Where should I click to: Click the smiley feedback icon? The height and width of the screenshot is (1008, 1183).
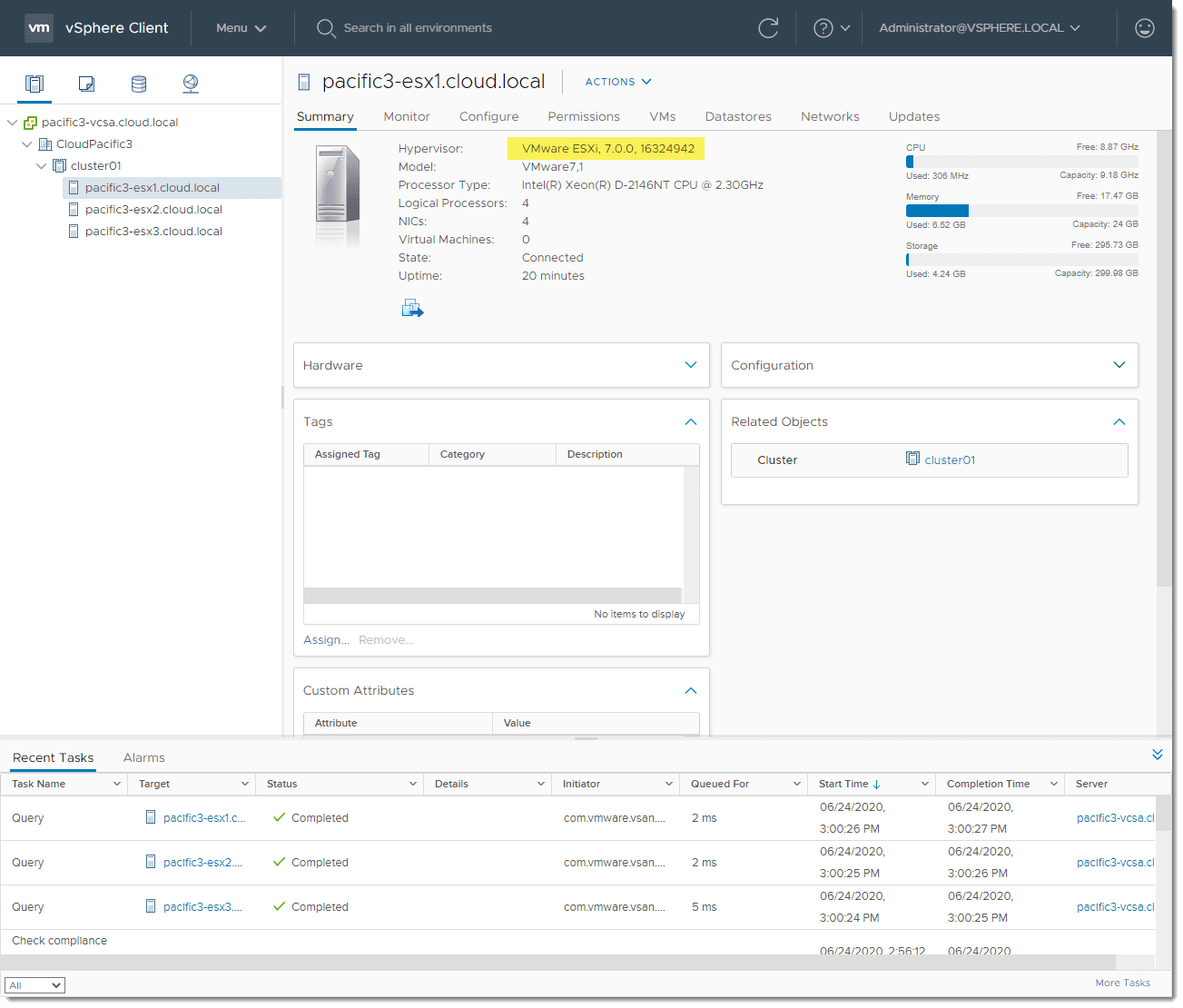[1145, 28]
